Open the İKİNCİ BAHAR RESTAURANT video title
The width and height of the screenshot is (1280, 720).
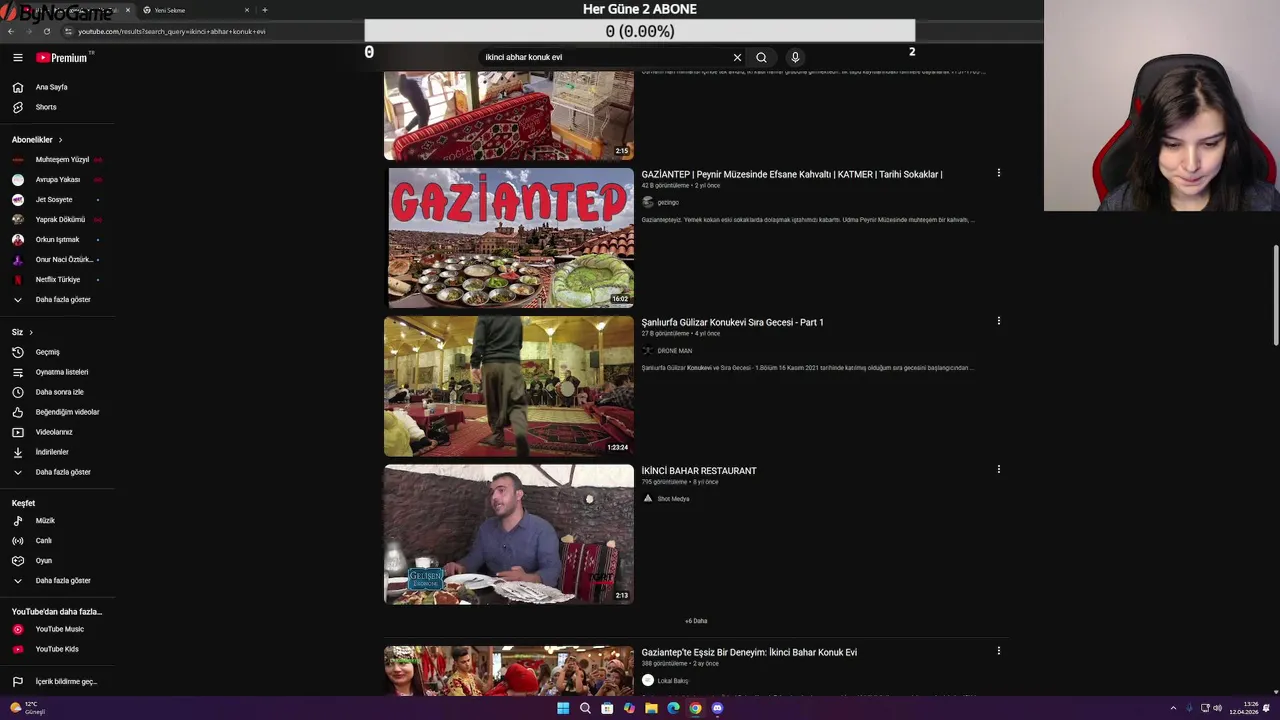(699, 471)
